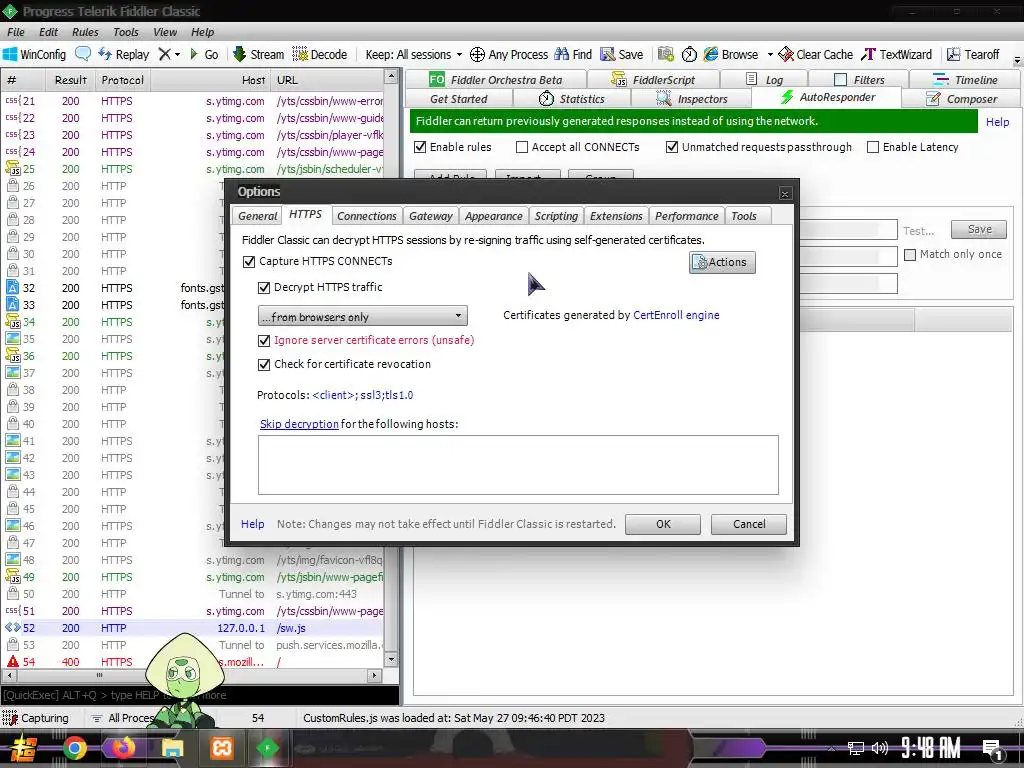Switch to the Connections options tab

366,216
